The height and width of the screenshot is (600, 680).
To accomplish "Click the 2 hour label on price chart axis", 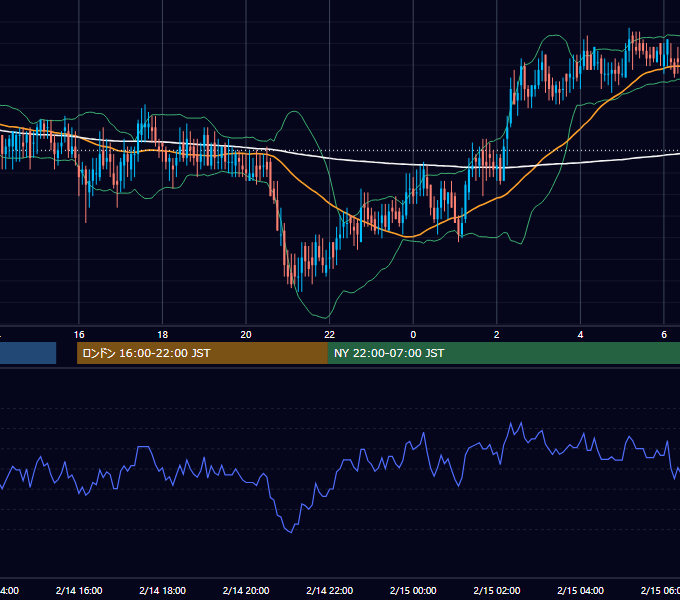I will coord(497,335).
